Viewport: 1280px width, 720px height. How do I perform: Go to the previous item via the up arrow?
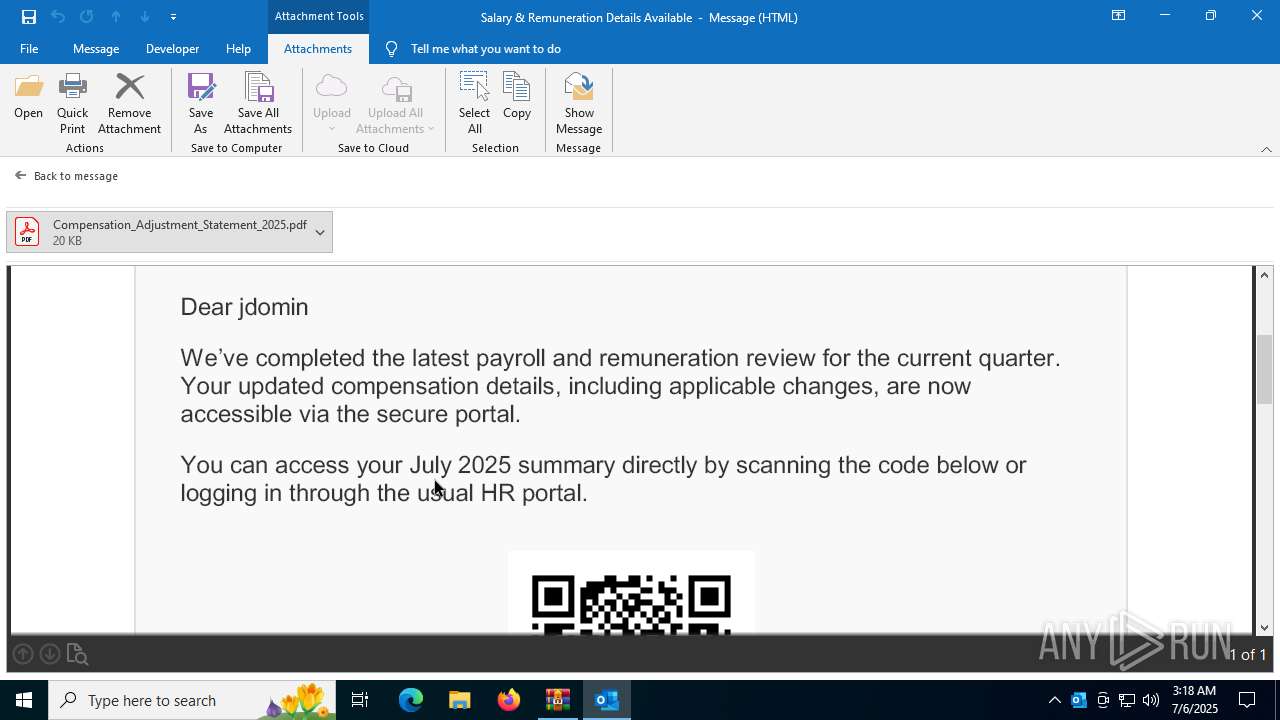[116, 17]
